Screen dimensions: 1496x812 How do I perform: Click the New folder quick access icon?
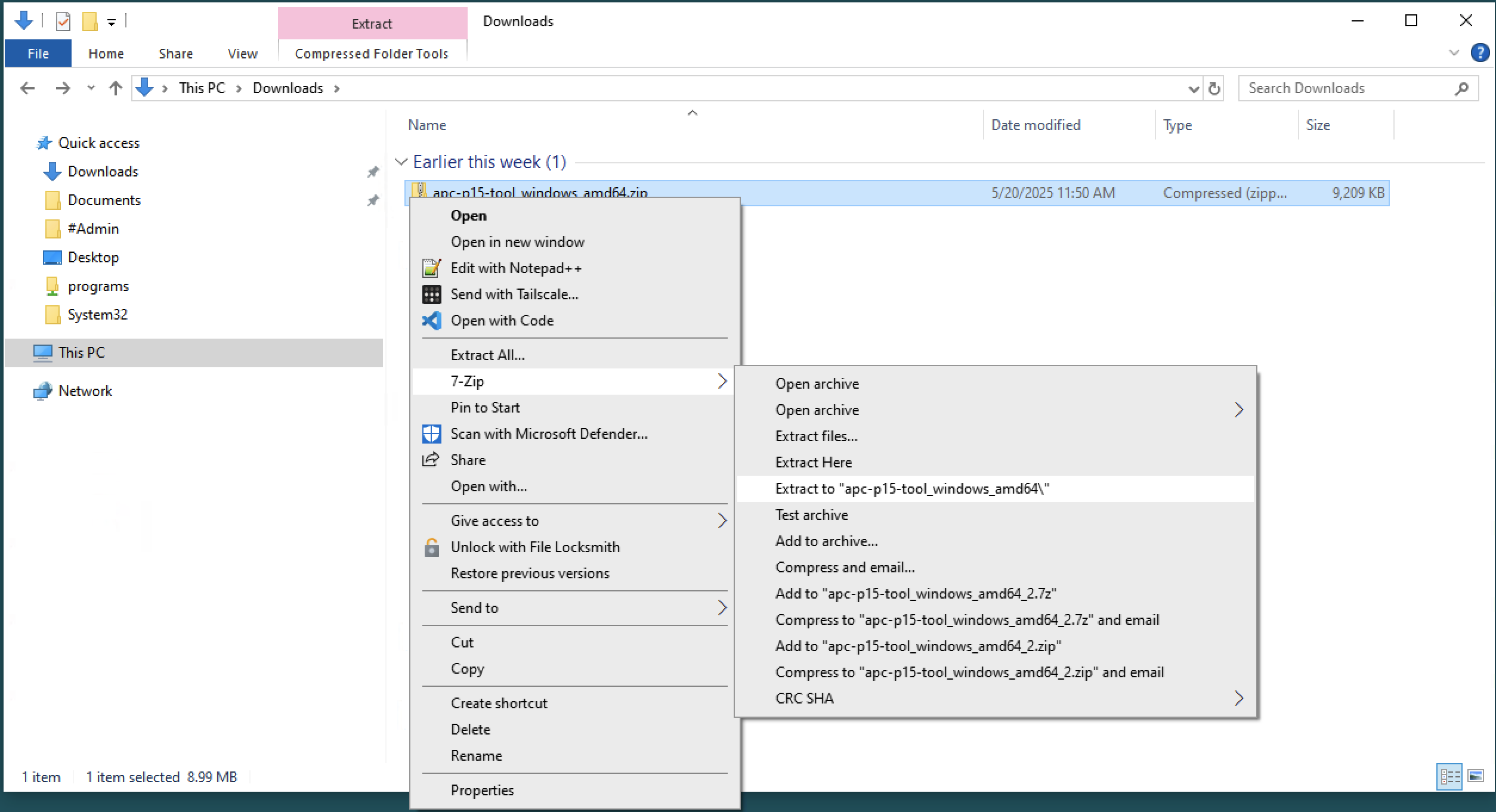point(90,22)
